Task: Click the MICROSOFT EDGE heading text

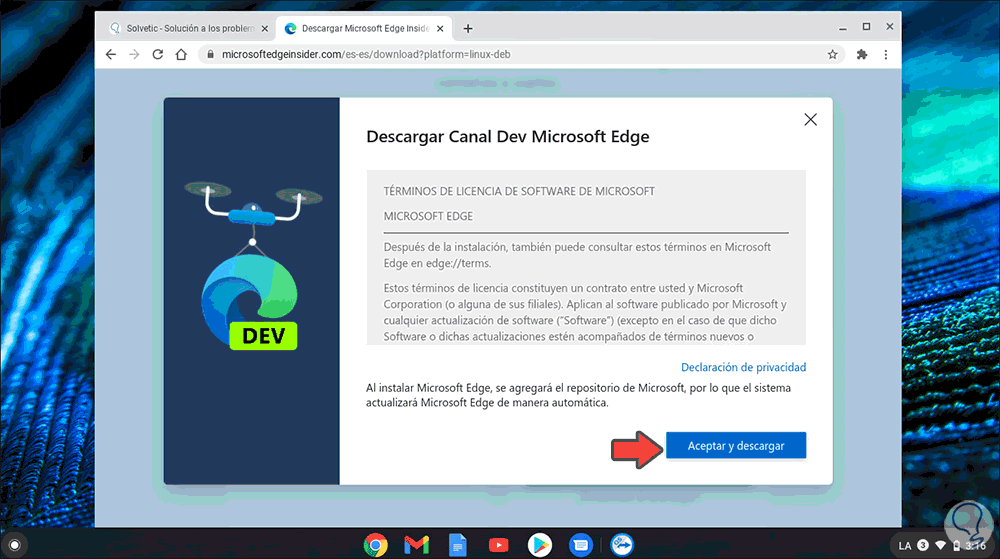Action: pyautogui.click(x=428, y=216)
